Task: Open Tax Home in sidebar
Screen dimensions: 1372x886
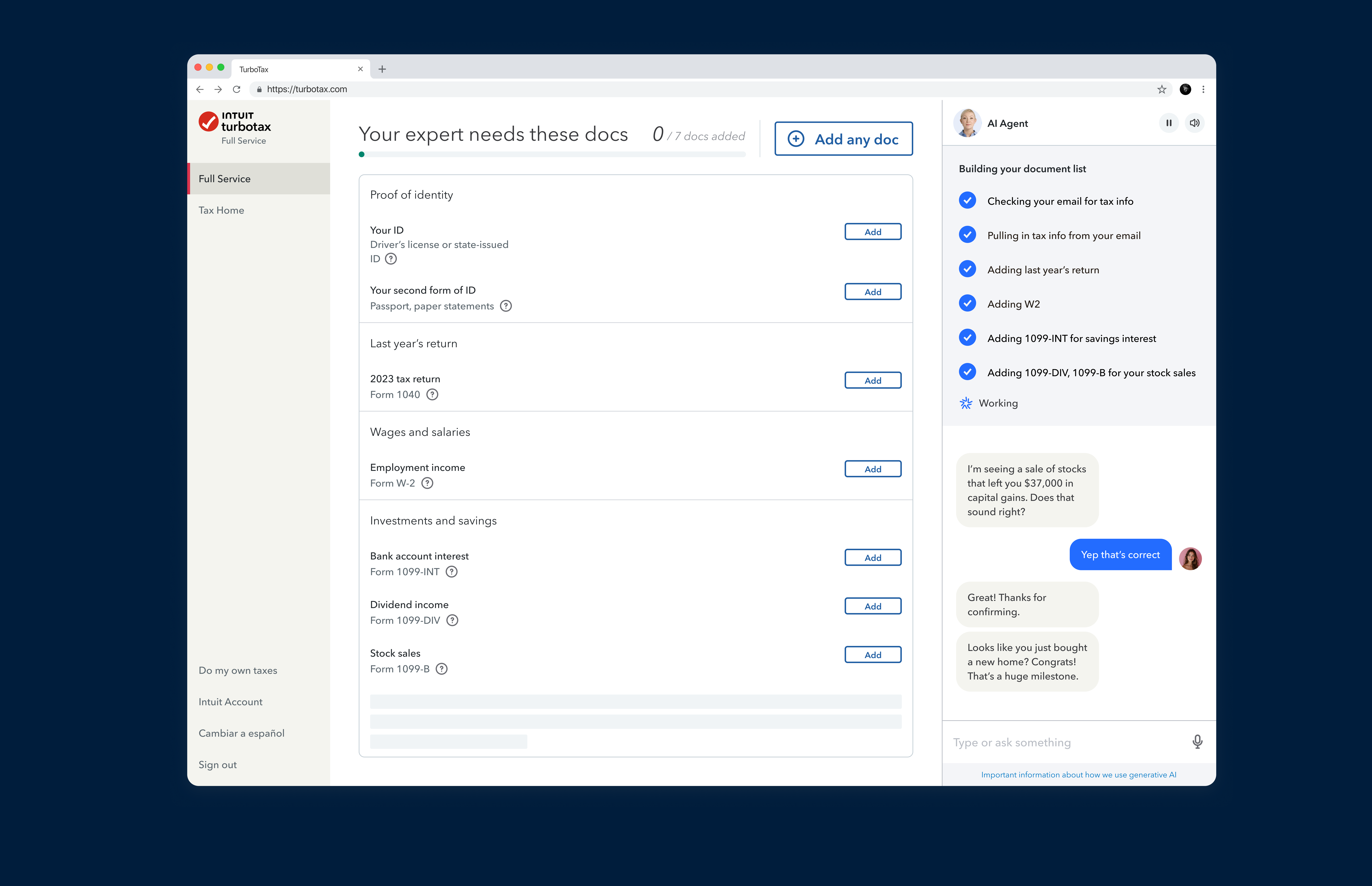Action: 222,211
